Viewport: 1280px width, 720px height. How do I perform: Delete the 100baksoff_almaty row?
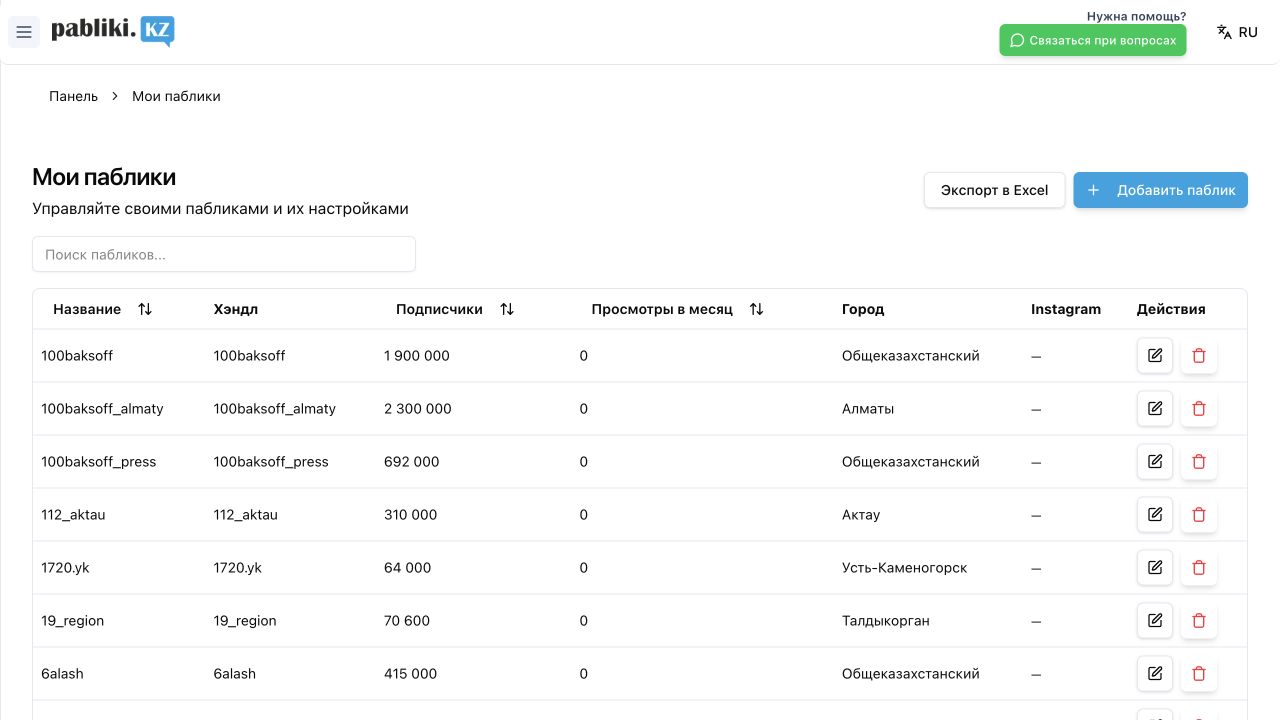point(1199,408)
